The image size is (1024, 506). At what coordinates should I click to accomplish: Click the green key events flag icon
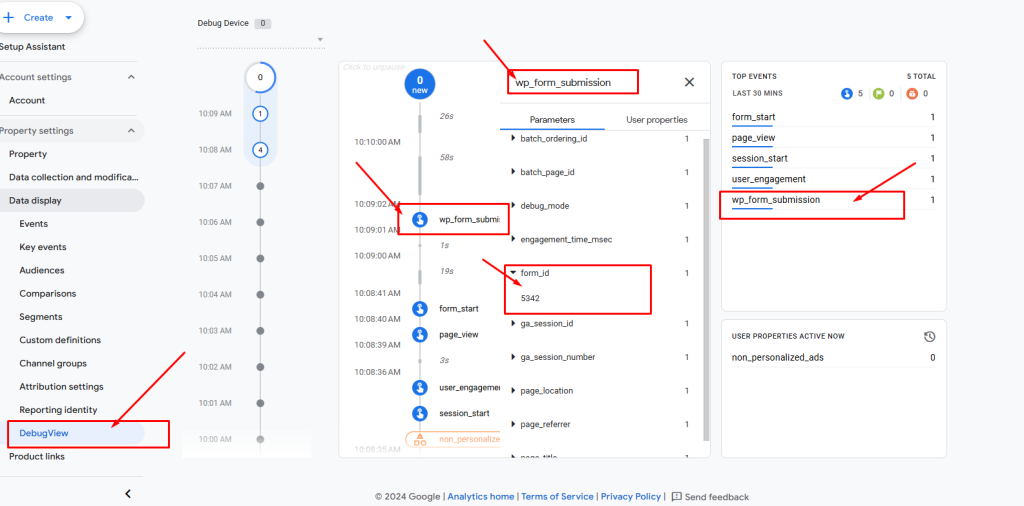[x=880, y=93]
